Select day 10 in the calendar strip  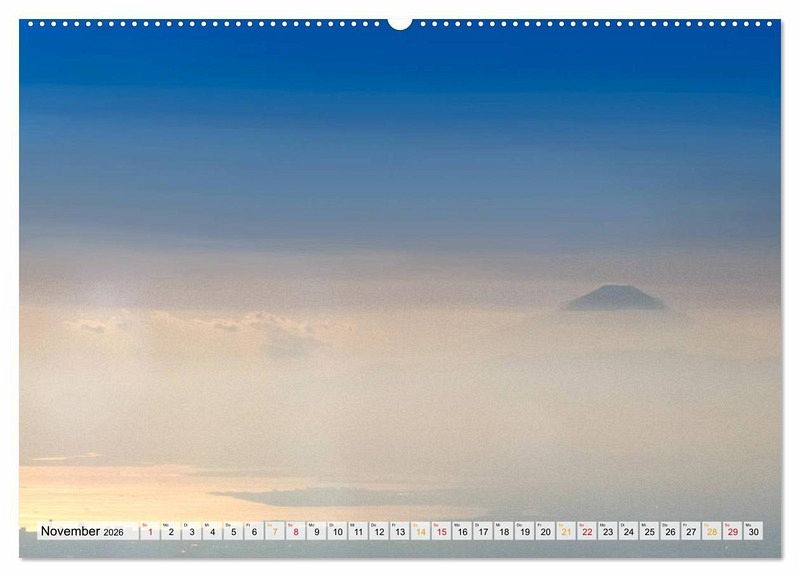pos(337,531)
